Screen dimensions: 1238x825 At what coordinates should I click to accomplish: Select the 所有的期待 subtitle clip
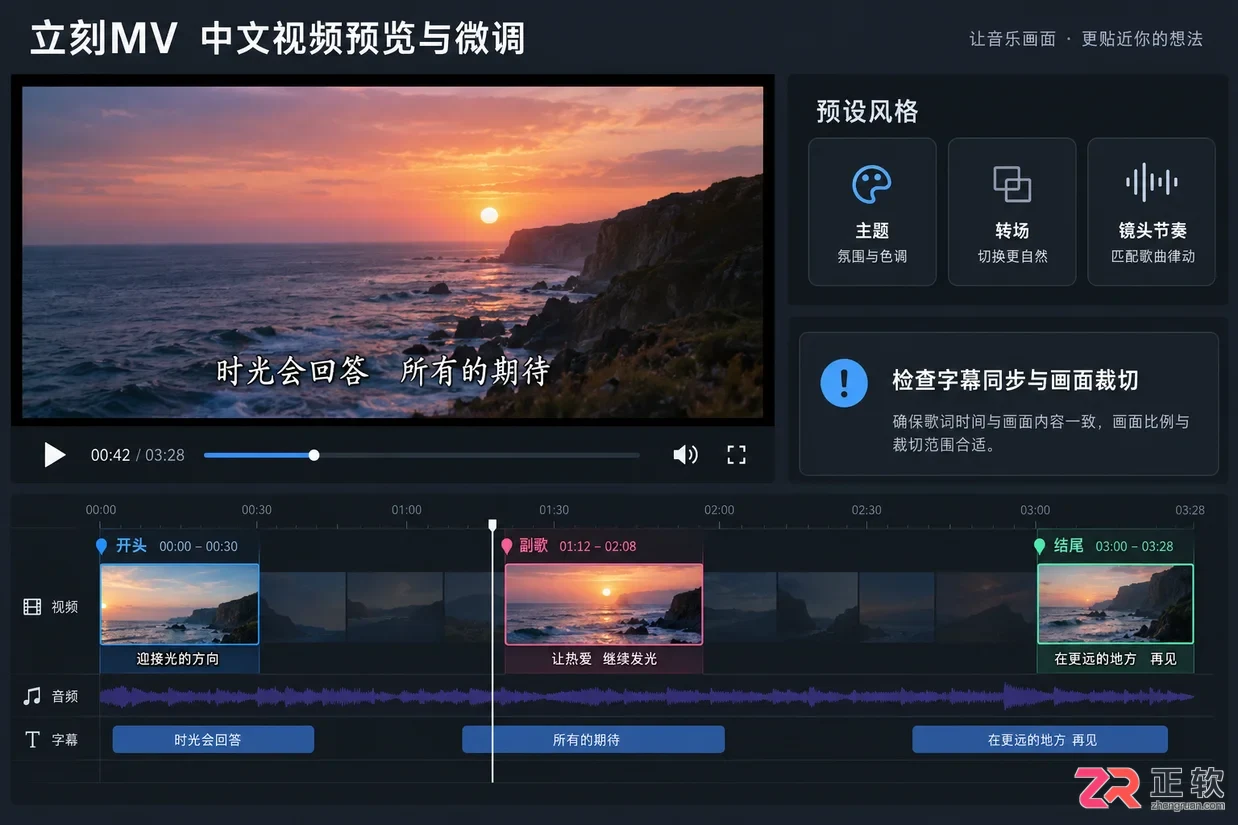[593, 740]
